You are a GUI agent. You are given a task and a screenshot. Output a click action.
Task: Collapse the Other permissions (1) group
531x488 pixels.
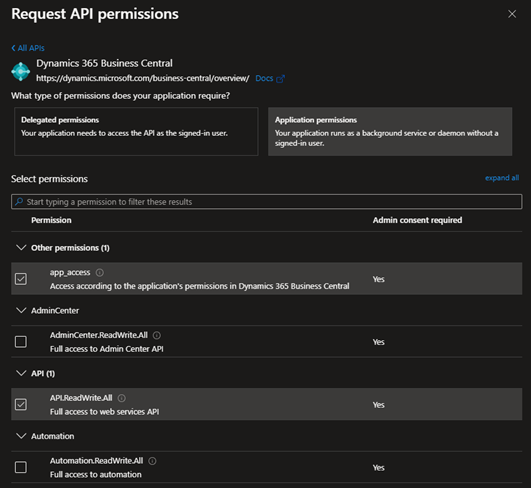click(x=21, y=248)
